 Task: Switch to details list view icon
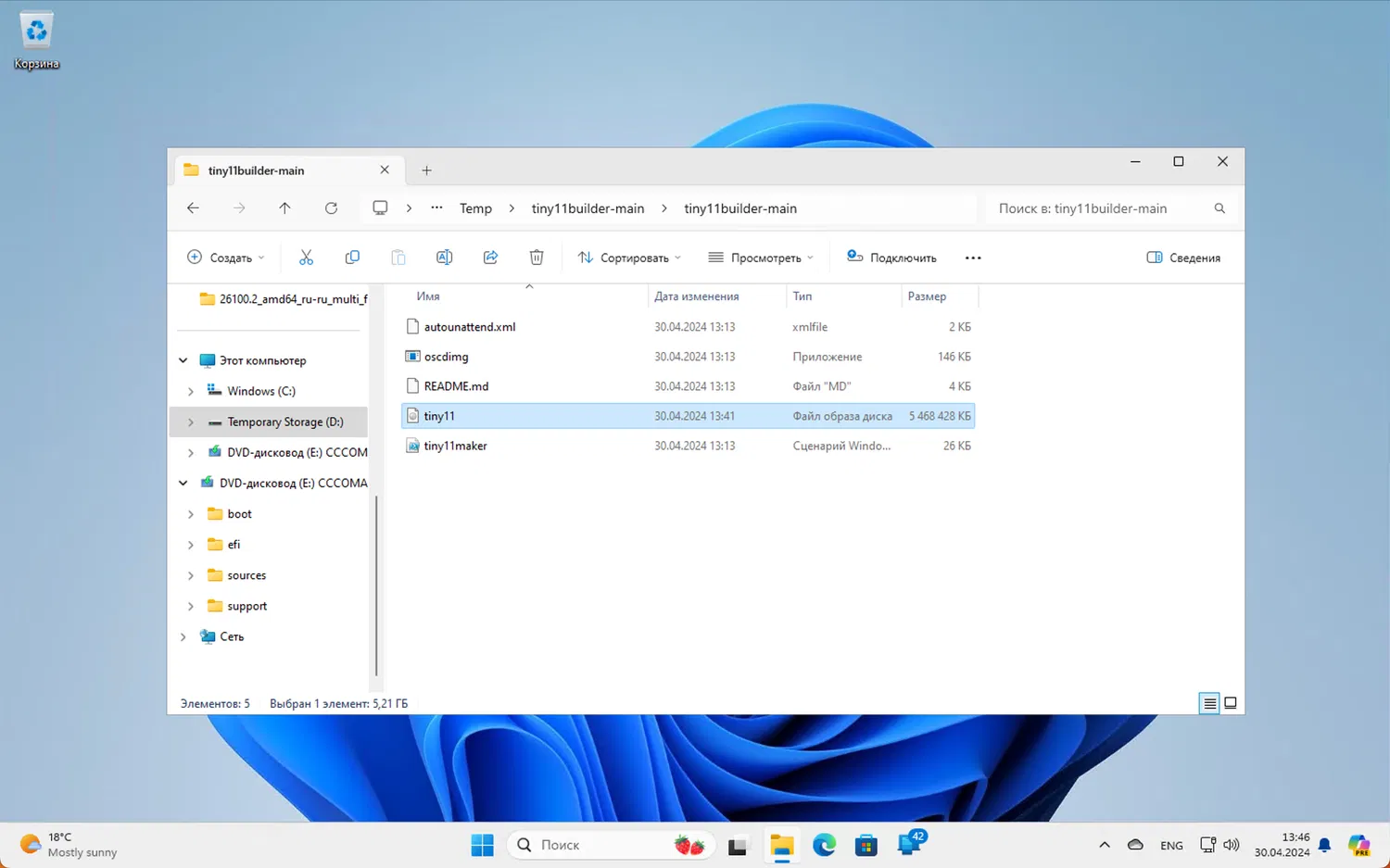1209,703
